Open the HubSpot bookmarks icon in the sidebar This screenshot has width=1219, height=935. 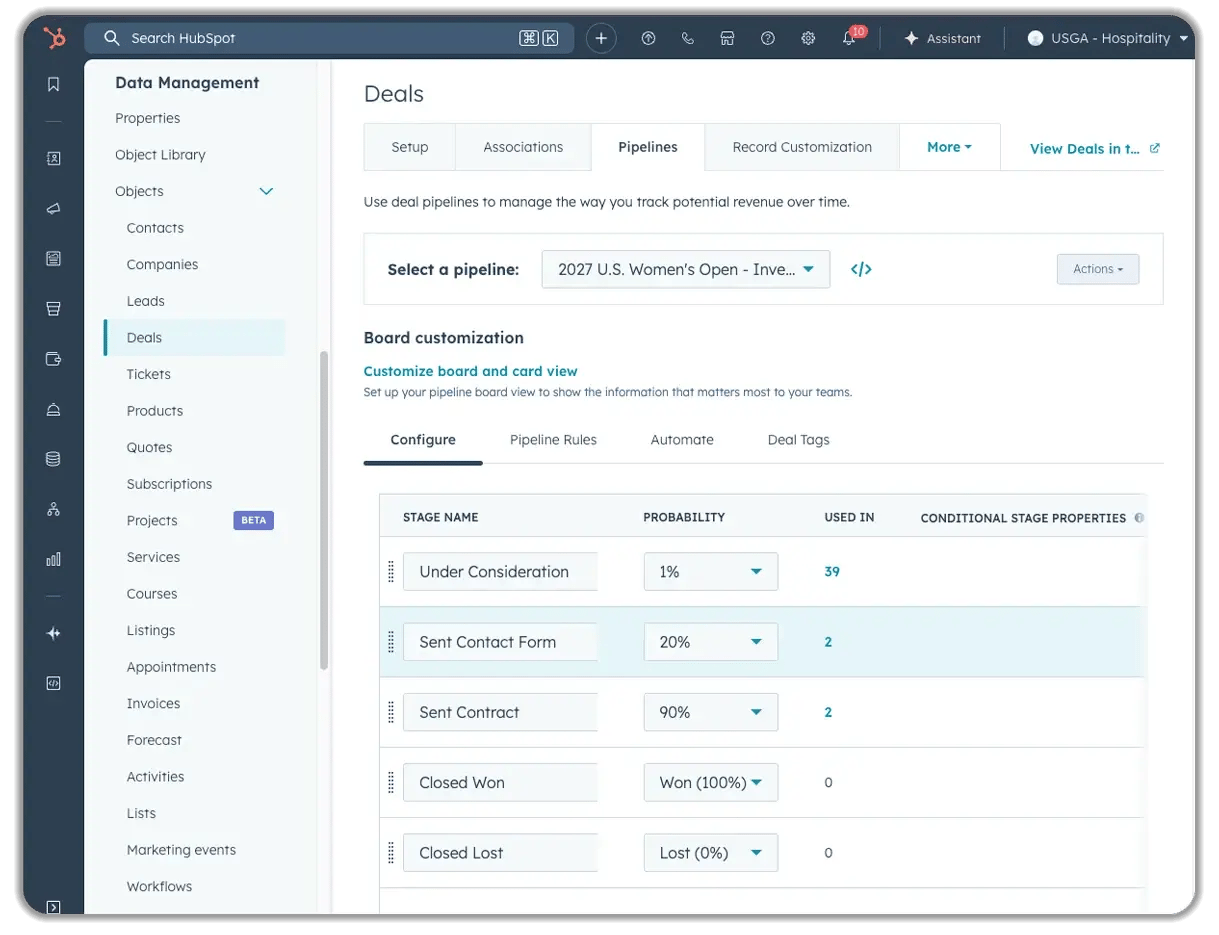click(53, 84)
